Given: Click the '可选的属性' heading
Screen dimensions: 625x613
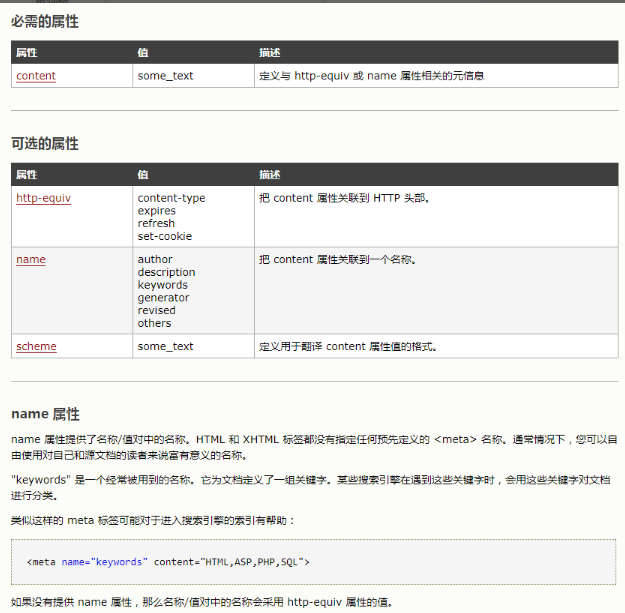Looking at the screenshot, I should tap(45, 143).
